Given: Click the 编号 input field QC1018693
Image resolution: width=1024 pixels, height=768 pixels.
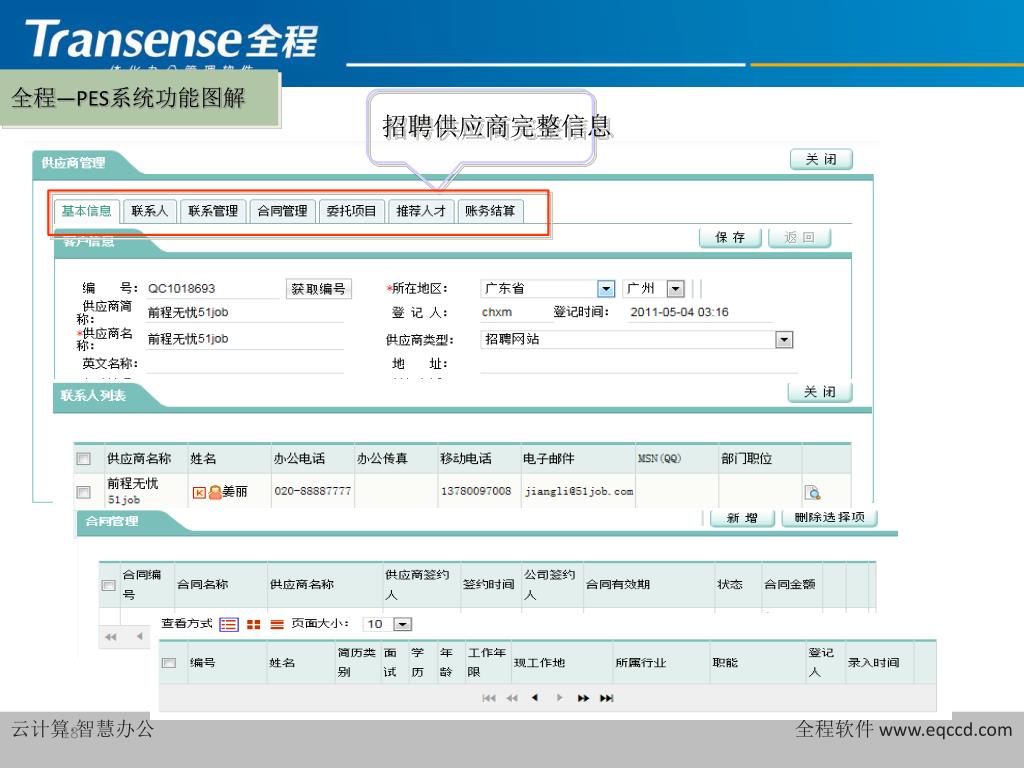Looking at the screenshot, I should pos(213,289).
